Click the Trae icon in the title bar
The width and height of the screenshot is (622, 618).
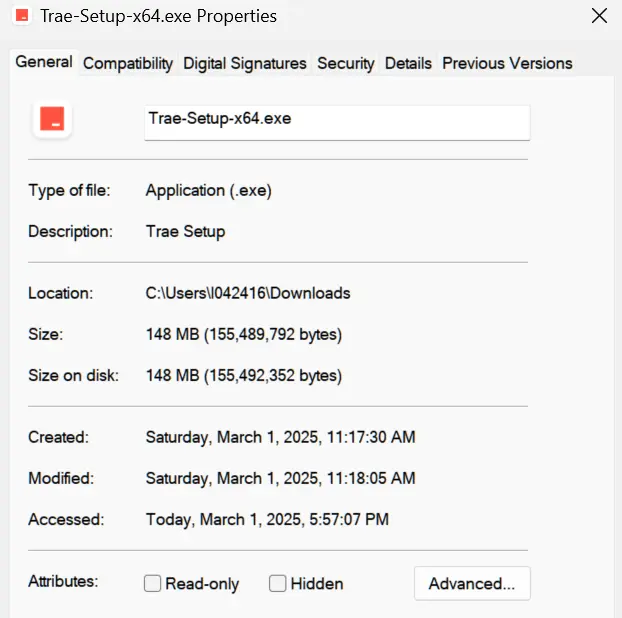pyautogui.click(x=22, y=16)
